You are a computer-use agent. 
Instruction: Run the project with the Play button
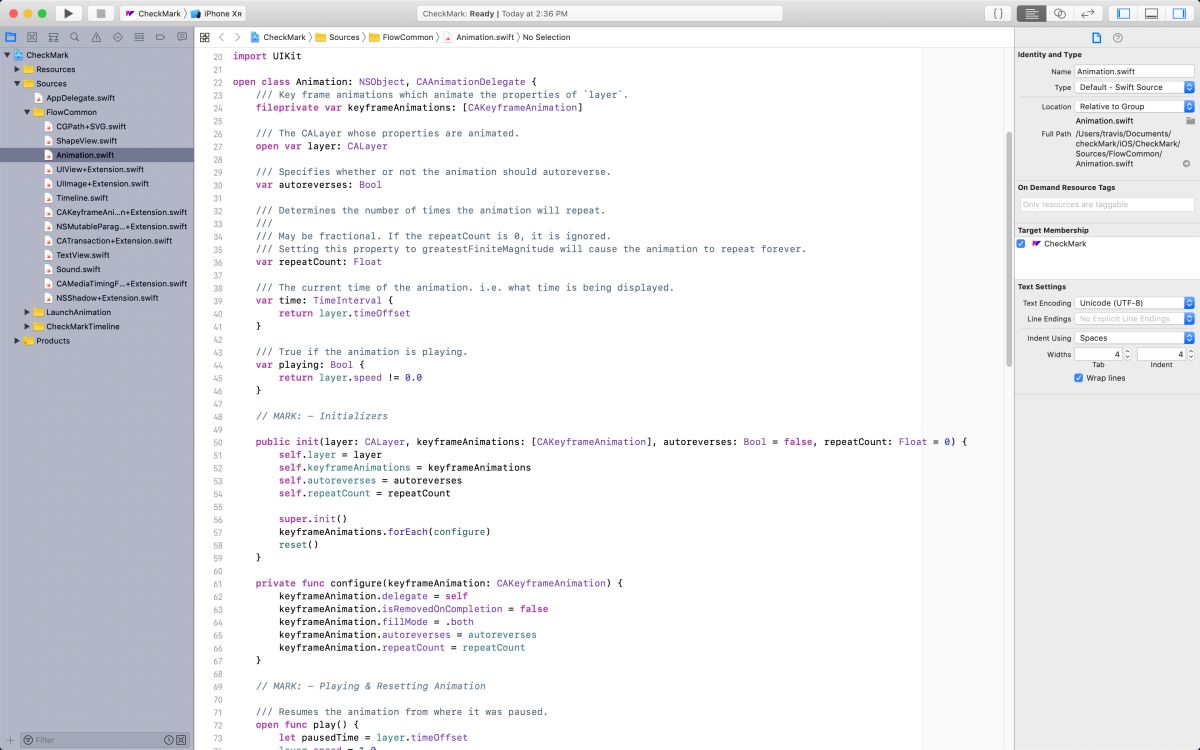[68, 13]
